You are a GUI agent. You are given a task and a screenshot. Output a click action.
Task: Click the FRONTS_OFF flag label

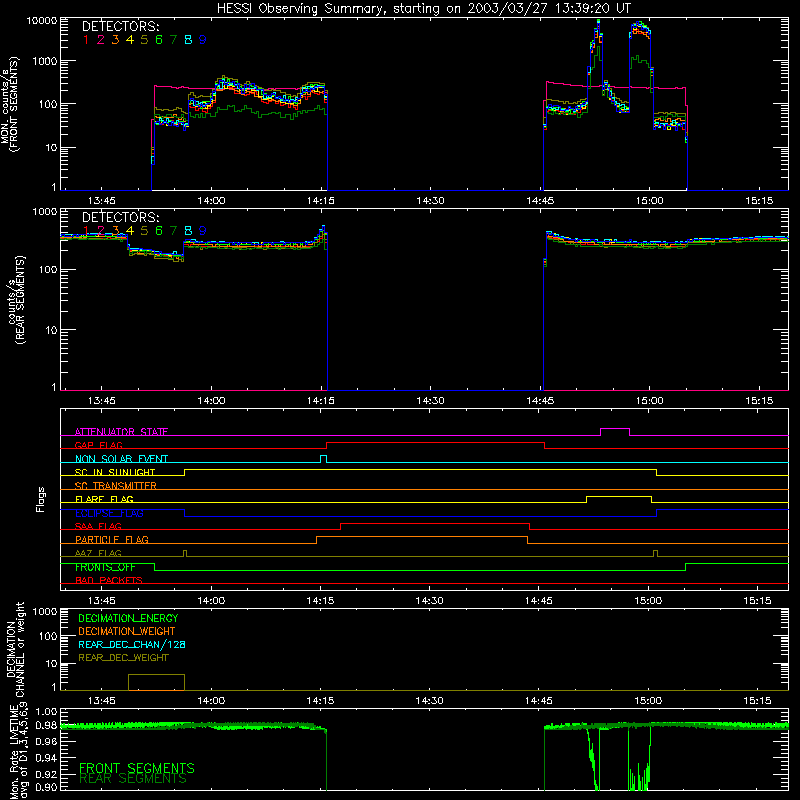(x=106, y=567)
